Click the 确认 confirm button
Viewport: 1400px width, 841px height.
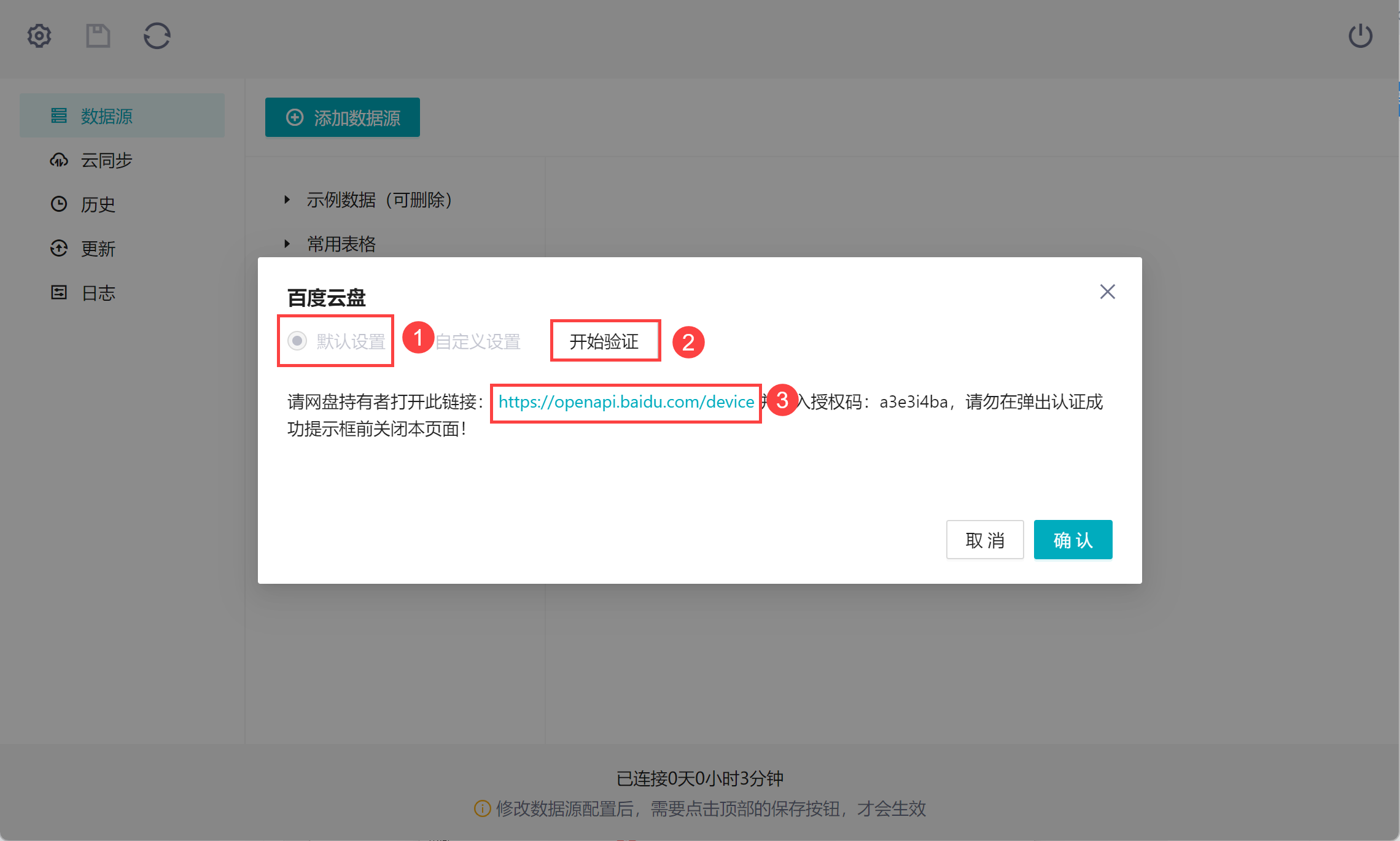point(1073,540)
